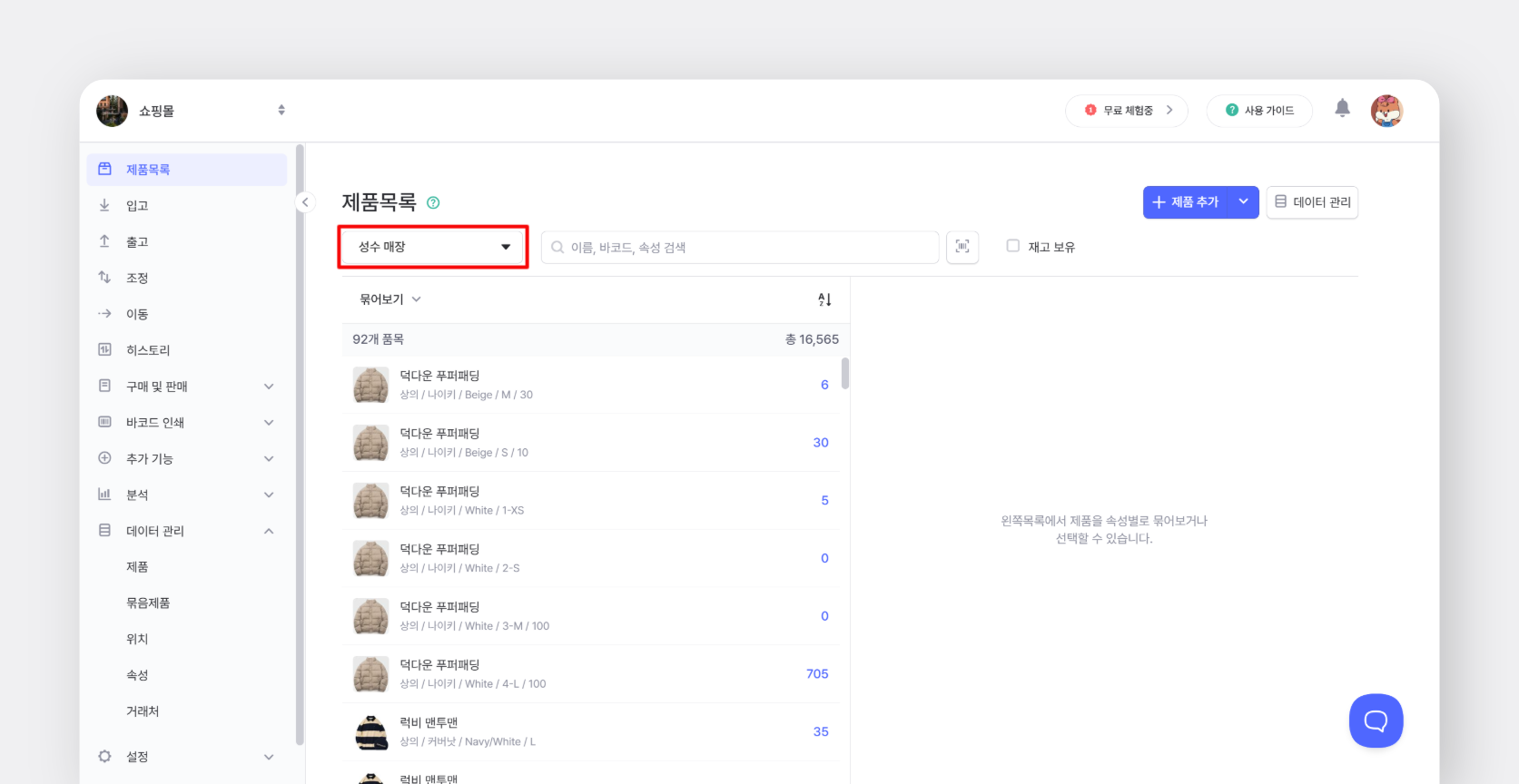Open the user profile avatar
This screenshot has width=1519, height=784.
[1386, 111]
